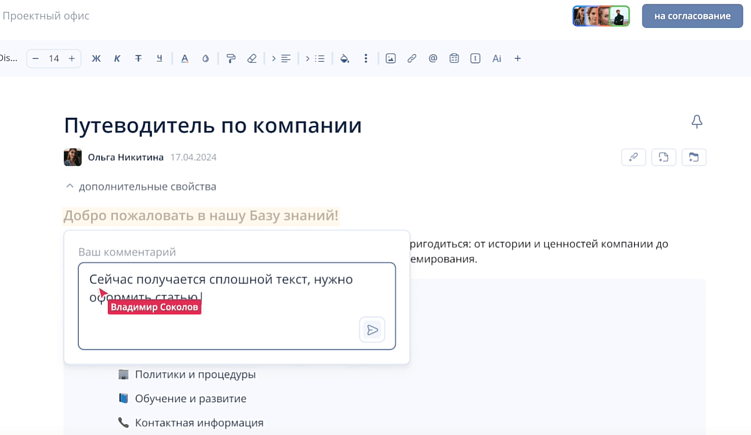Insert an info block from the toolbar
This screenshot has height=435, width=751.
(475, 58)
